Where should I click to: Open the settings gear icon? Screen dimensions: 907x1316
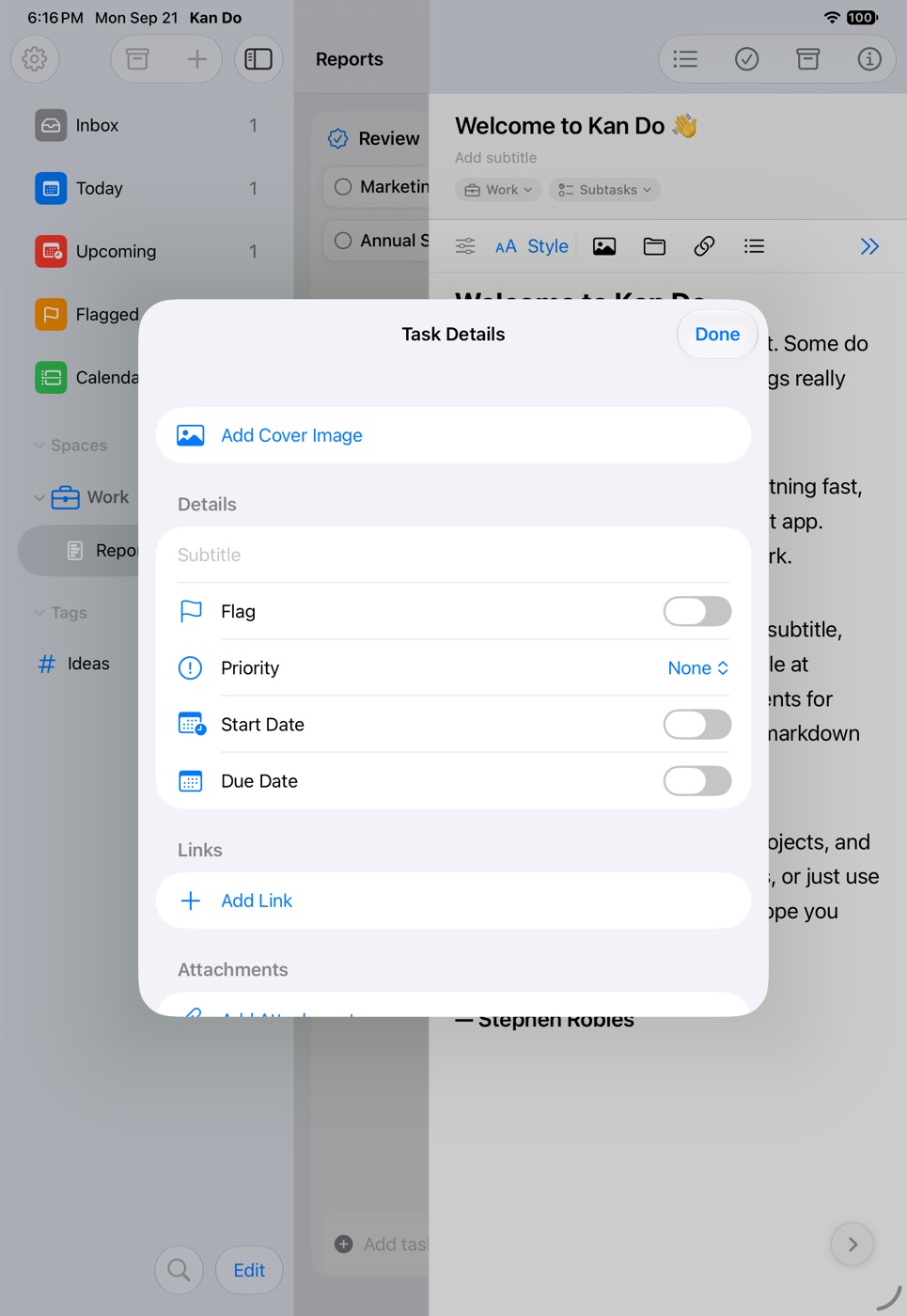tap(35, 59)
